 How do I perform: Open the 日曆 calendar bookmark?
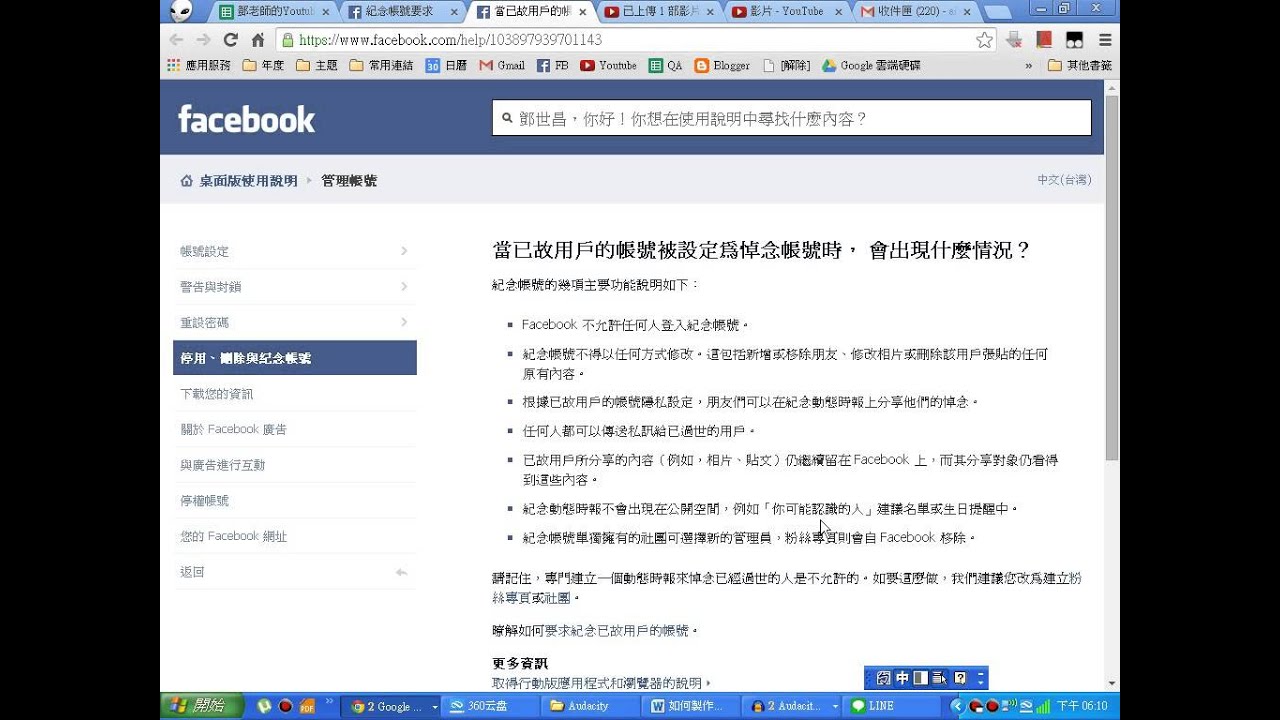point(446,65)
